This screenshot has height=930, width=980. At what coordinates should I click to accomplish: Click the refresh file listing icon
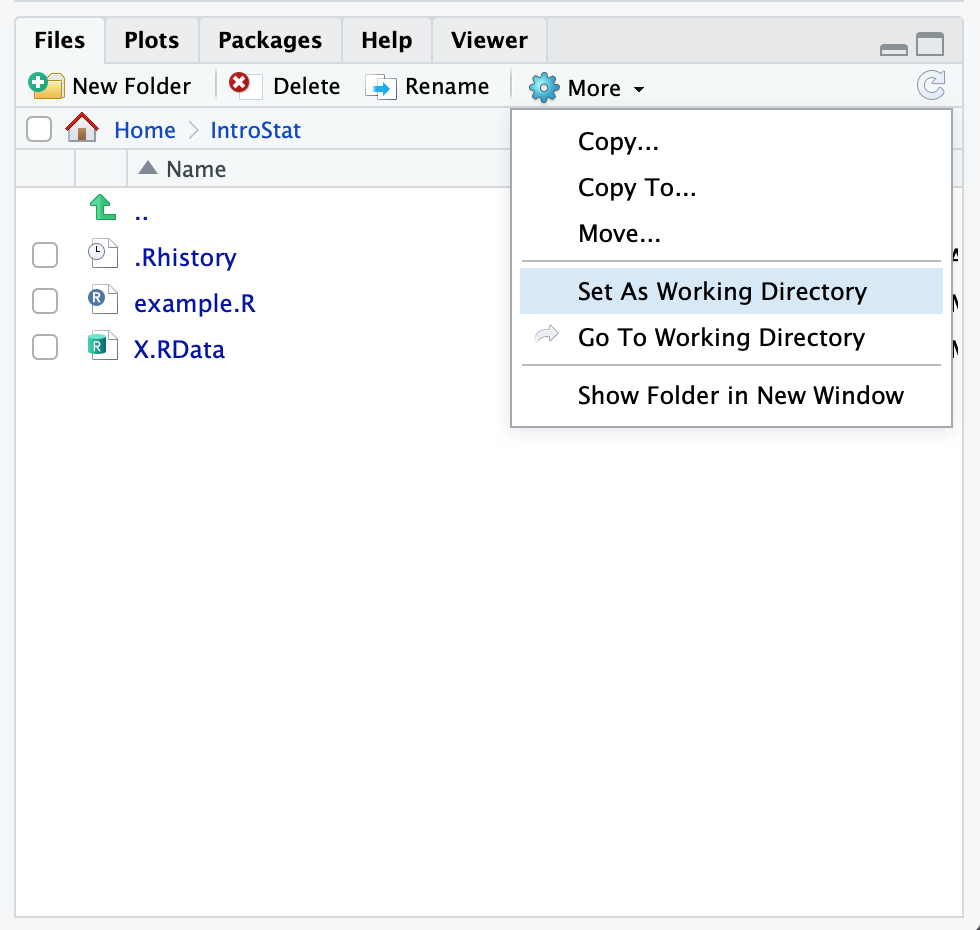pos(931,86)
